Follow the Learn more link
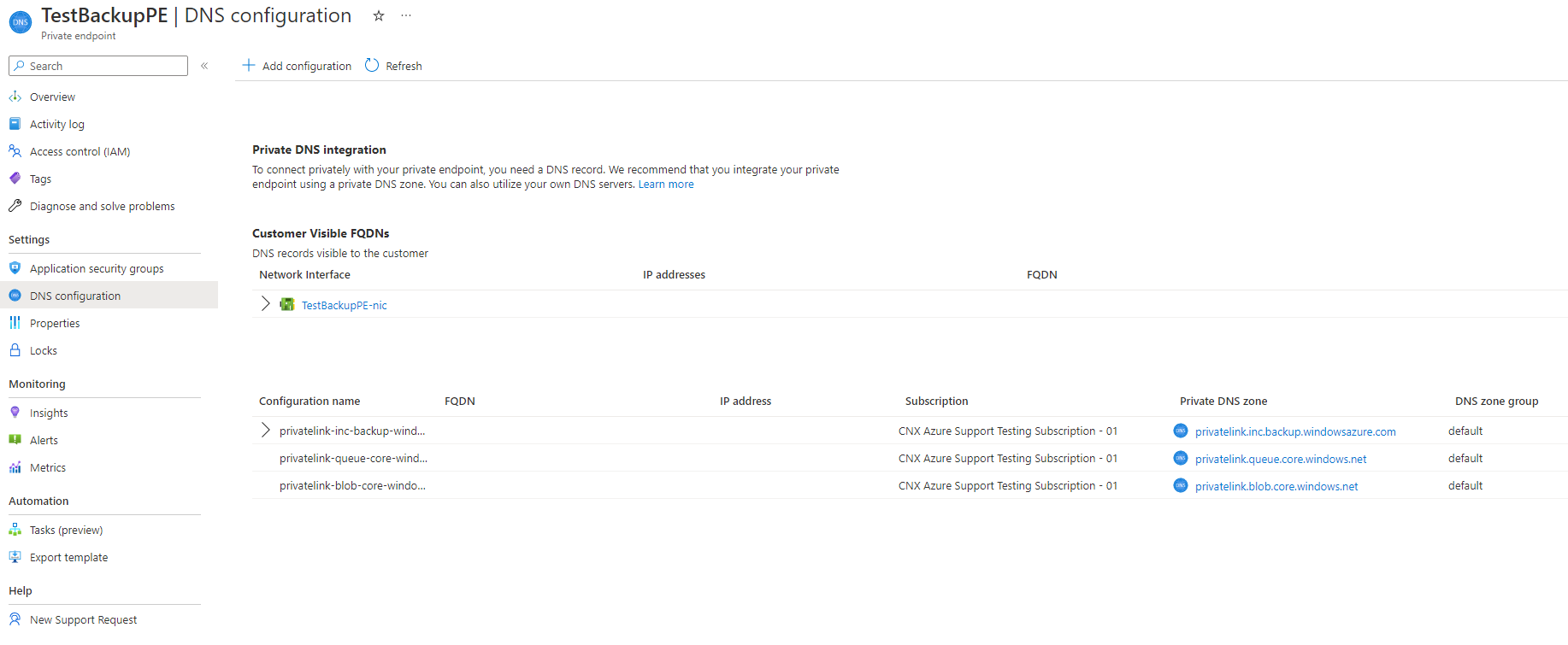 point(666,185)
